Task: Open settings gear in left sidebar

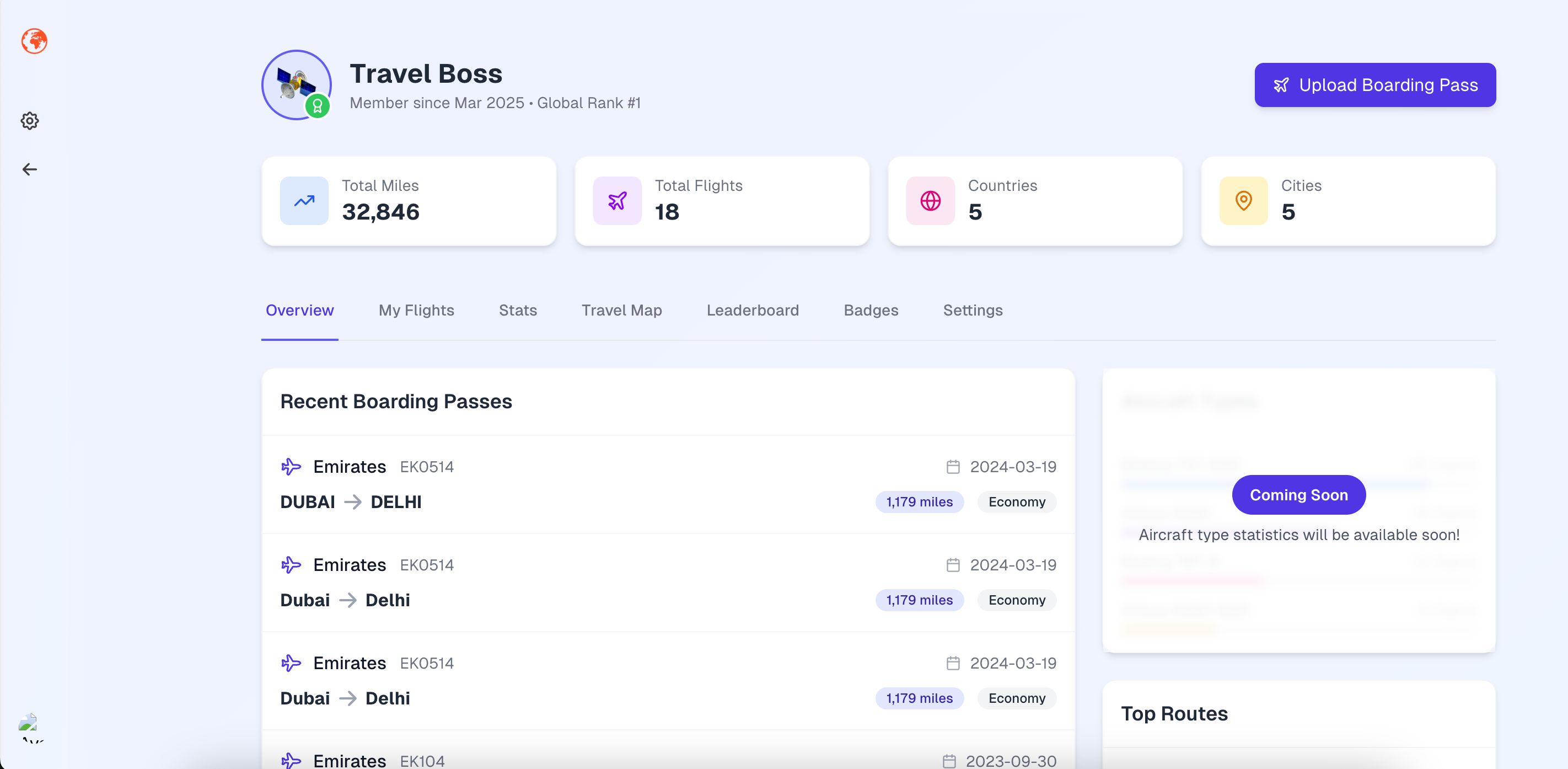Action: (30, 121)
